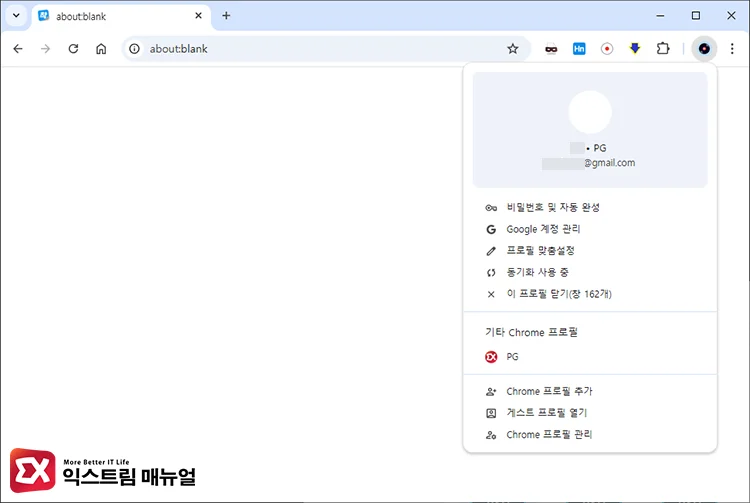The image size is (750, 503).
Task: Click the pencil icon for profile customization
Action: coord(491,251)
